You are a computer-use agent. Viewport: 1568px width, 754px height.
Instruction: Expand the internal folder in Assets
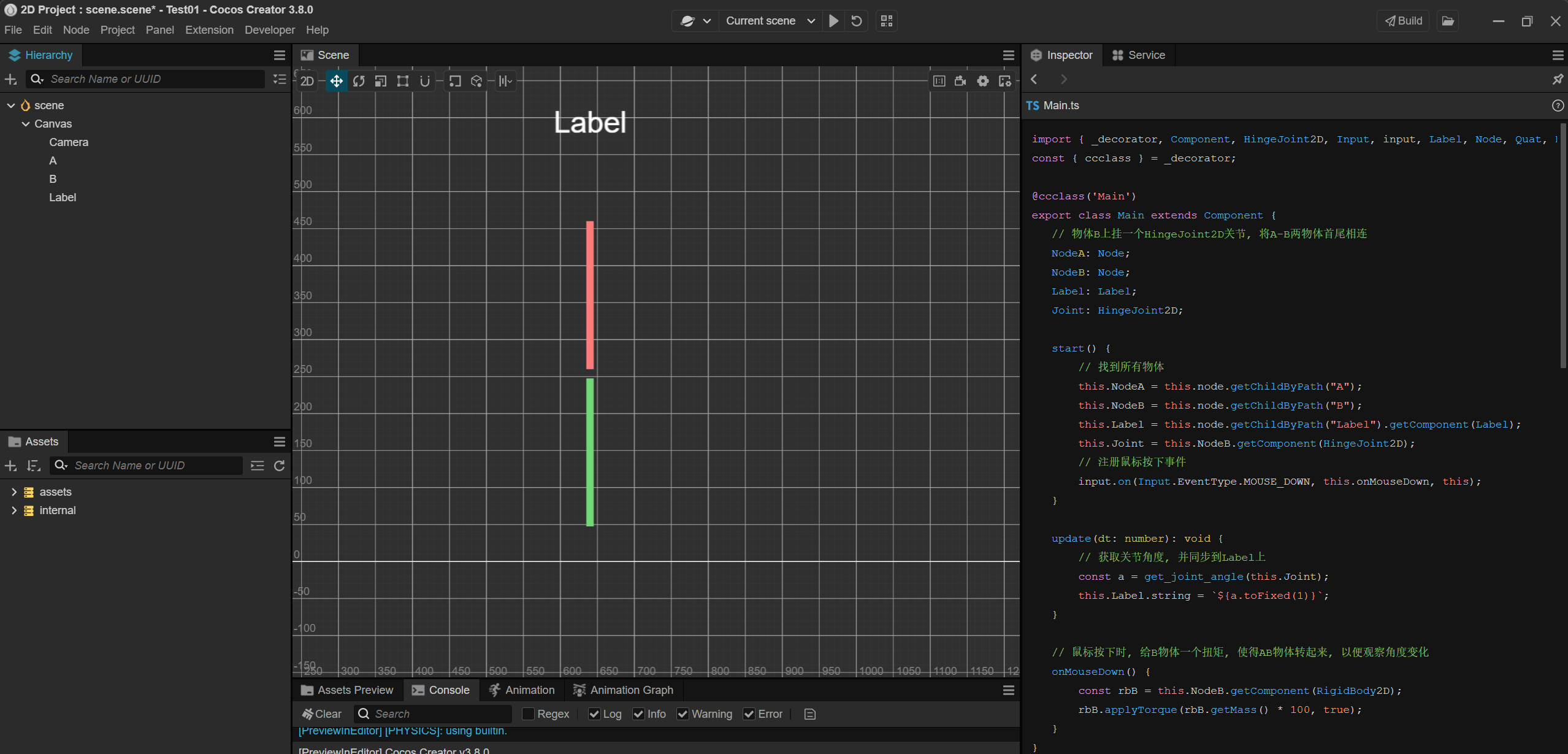point(14,510)
